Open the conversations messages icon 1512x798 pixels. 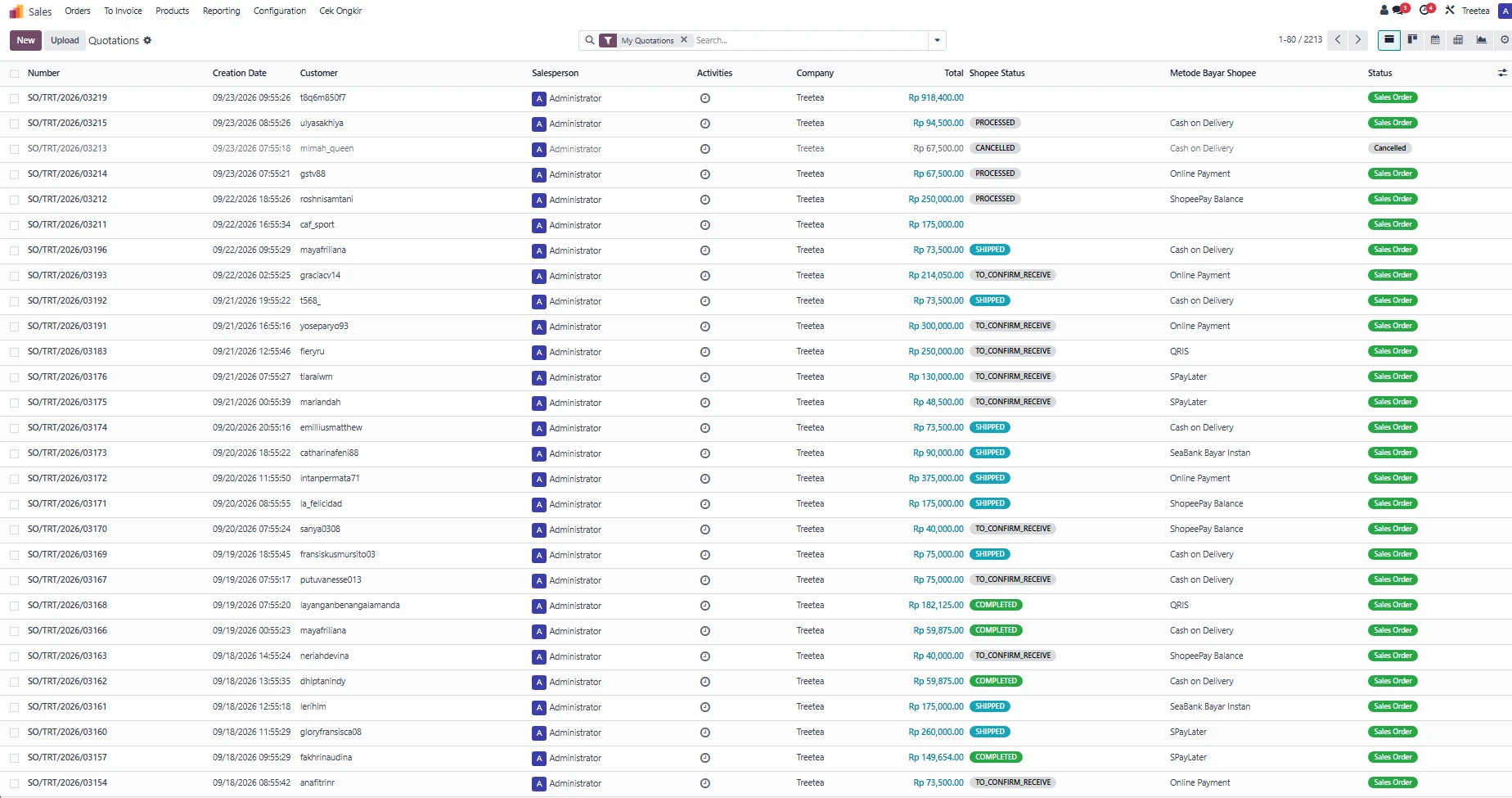[1400, 10]
